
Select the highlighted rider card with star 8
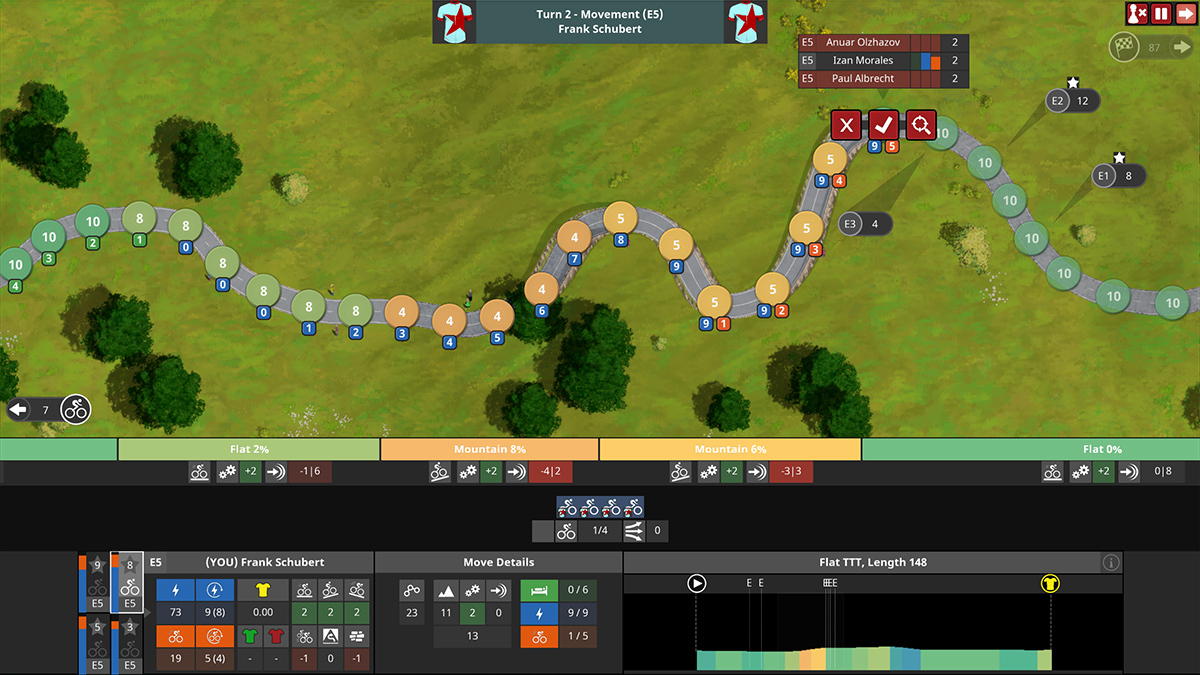128,583
